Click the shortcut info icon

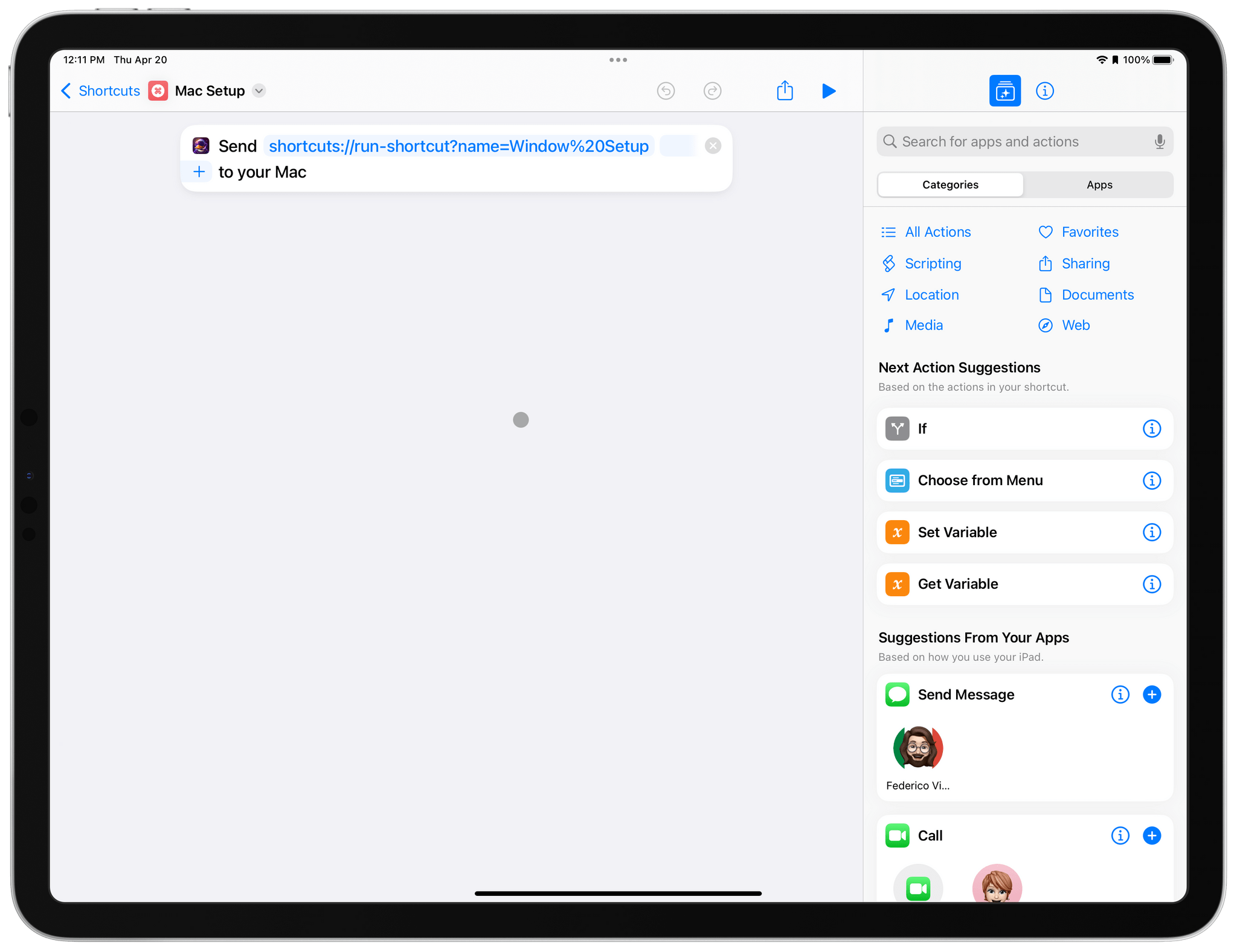(x=1045, y=91)
